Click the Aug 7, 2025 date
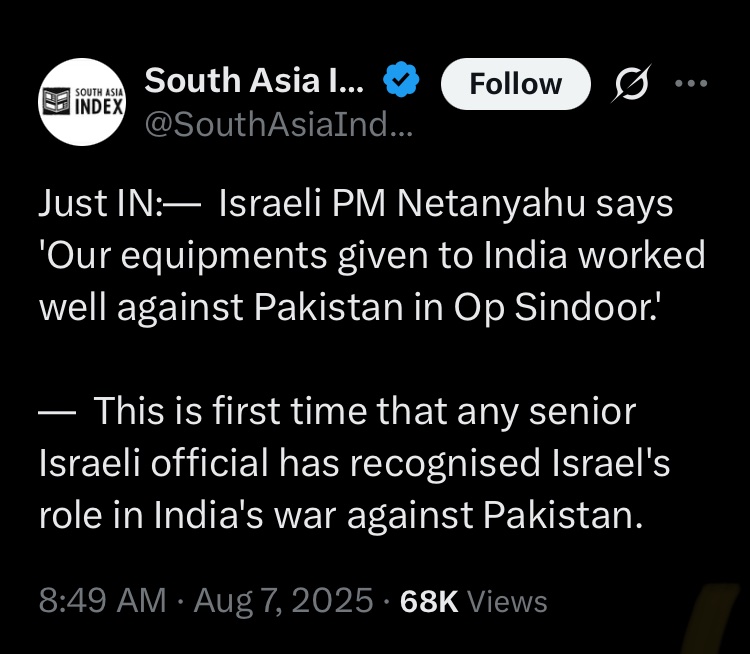 pos(281,600)
